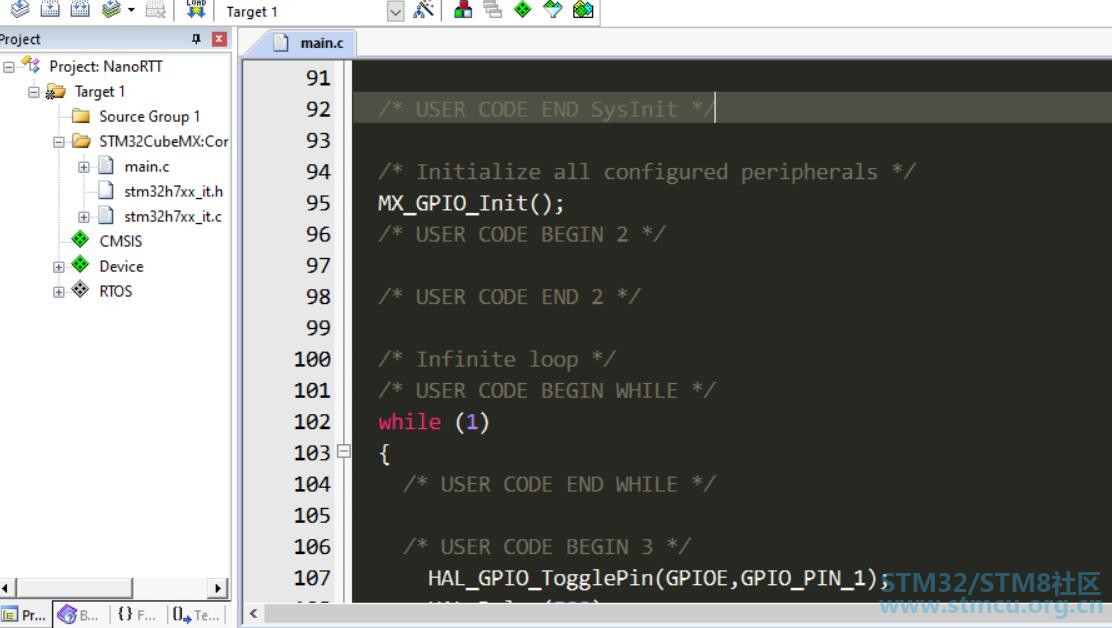Image resolution: width=1112 pixels, height=628 pixels.
Task: Click comment USER CODE BEGIN 3
Action: point(547,546)
